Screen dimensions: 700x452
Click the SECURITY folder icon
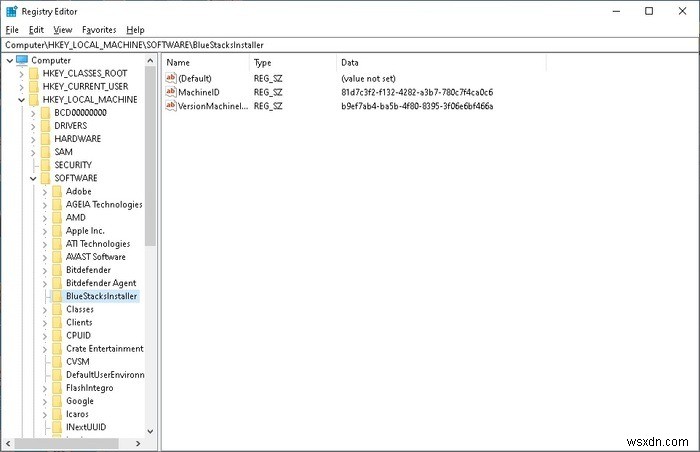coord(46,165)
